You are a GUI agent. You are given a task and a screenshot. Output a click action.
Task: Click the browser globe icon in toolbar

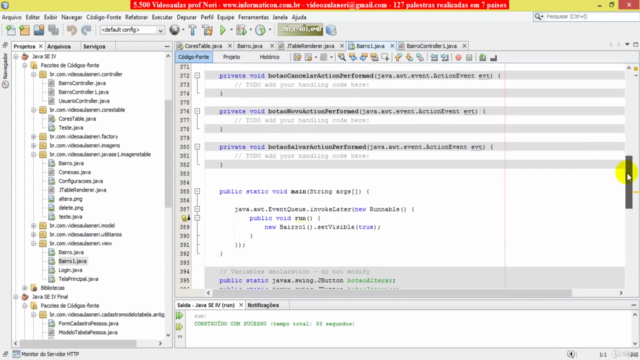point(174,30)
